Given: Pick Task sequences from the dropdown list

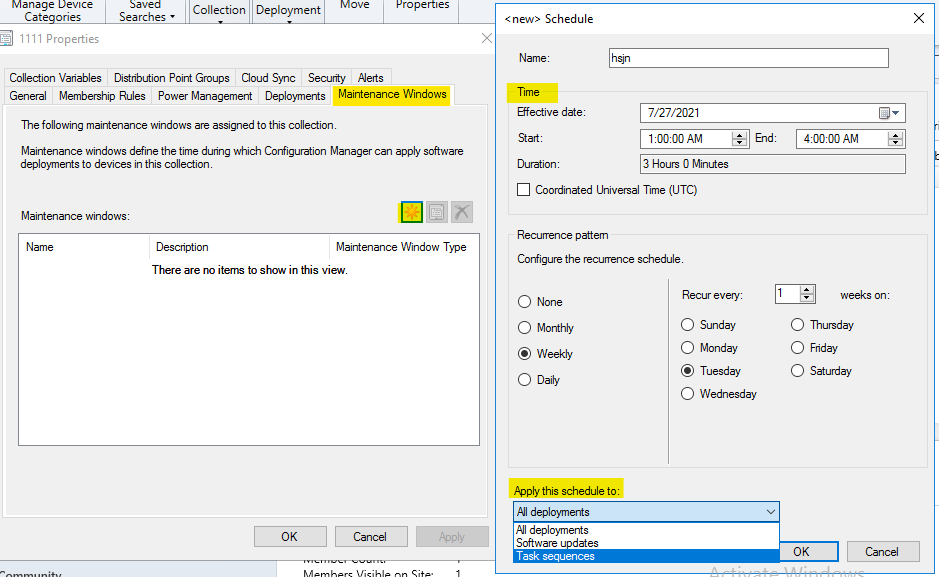Looking at the screenshot, I should click(x=646, y=556).
